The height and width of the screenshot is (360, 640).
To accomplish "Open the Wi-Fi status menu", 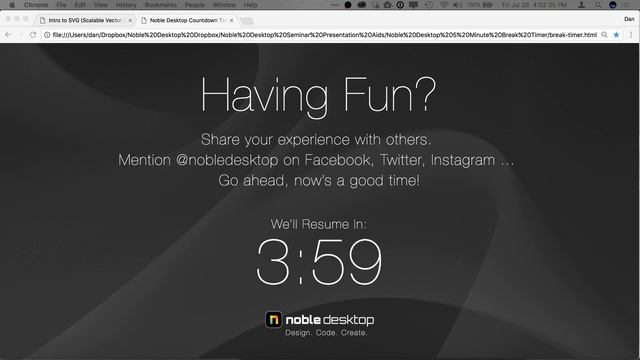I will [x=444, y=5].
